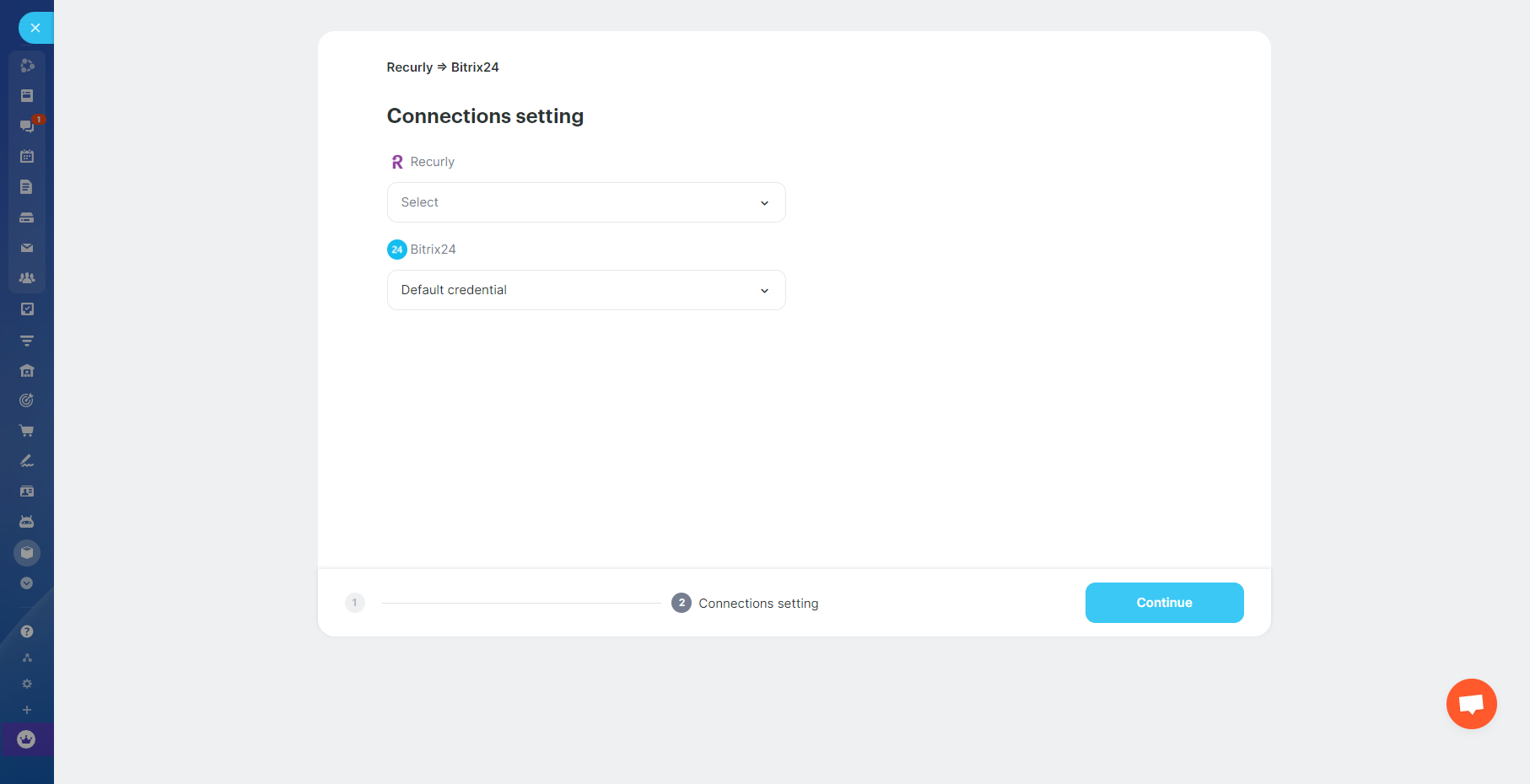Click the Continue button
1530x784 pixels.
1164,603
